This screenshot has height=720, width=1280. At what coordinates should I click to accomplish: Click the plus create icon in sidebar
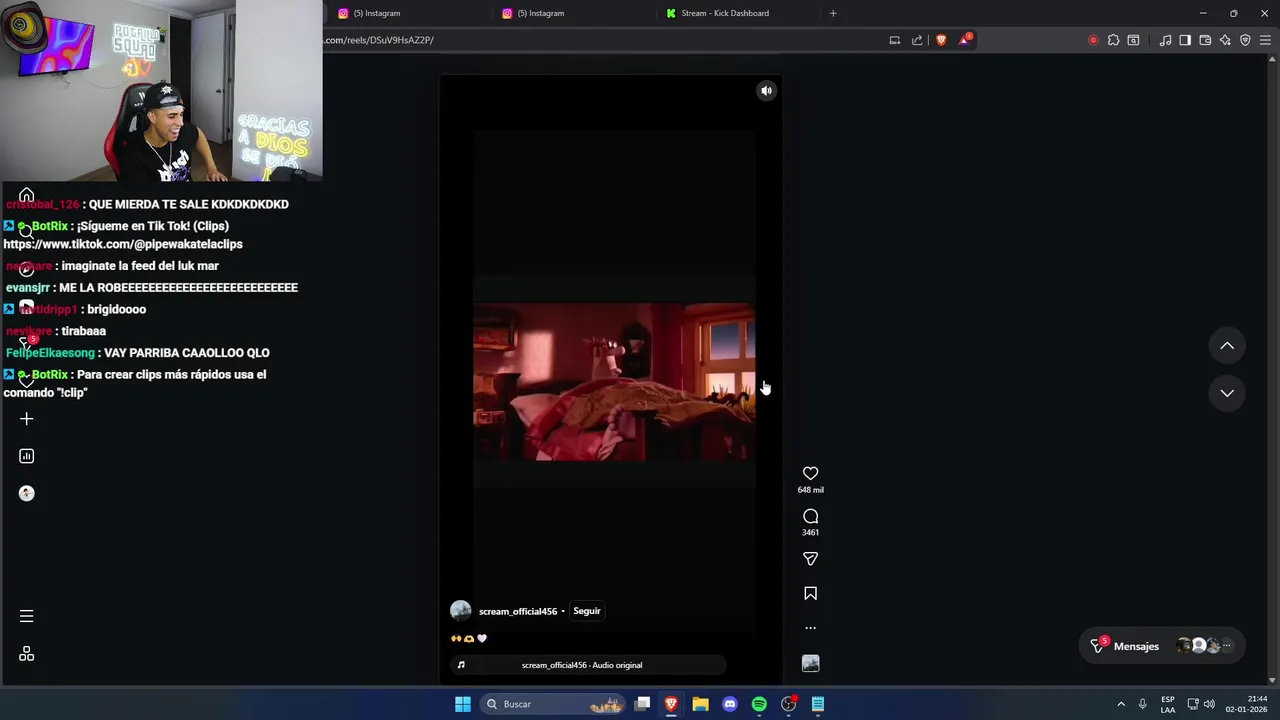27,419
